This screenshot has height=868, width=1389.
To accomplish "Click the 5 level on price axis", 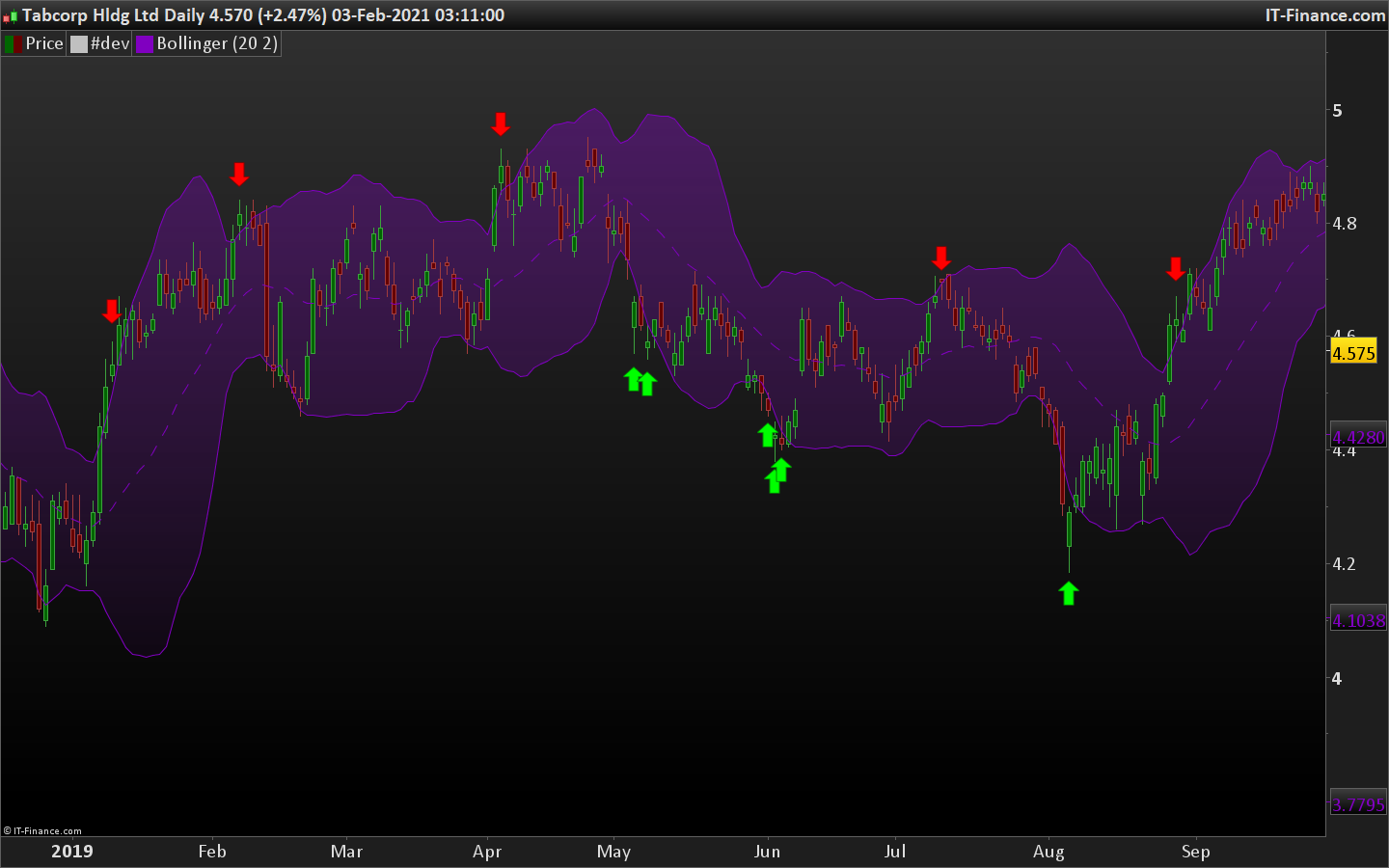I will point(1337,111).
